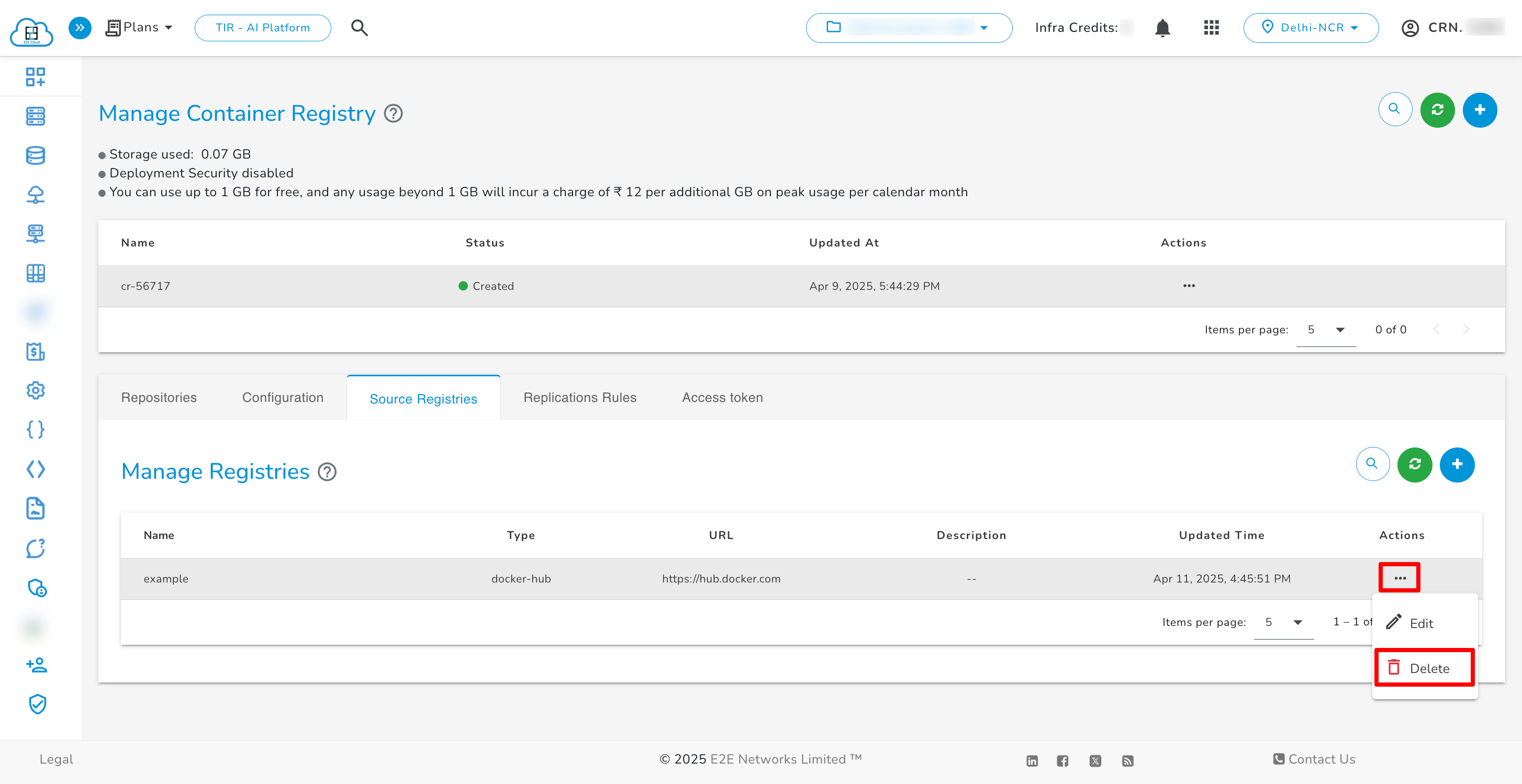Open the Settings gear in the sidebar
The width and height of the screenshot is (1522, 784).
point(36,390)
